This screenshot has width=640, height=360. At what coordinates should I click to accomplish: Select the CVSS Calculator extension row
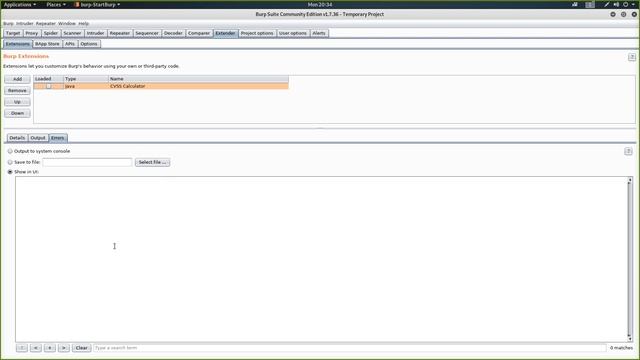tap(161, 86)
